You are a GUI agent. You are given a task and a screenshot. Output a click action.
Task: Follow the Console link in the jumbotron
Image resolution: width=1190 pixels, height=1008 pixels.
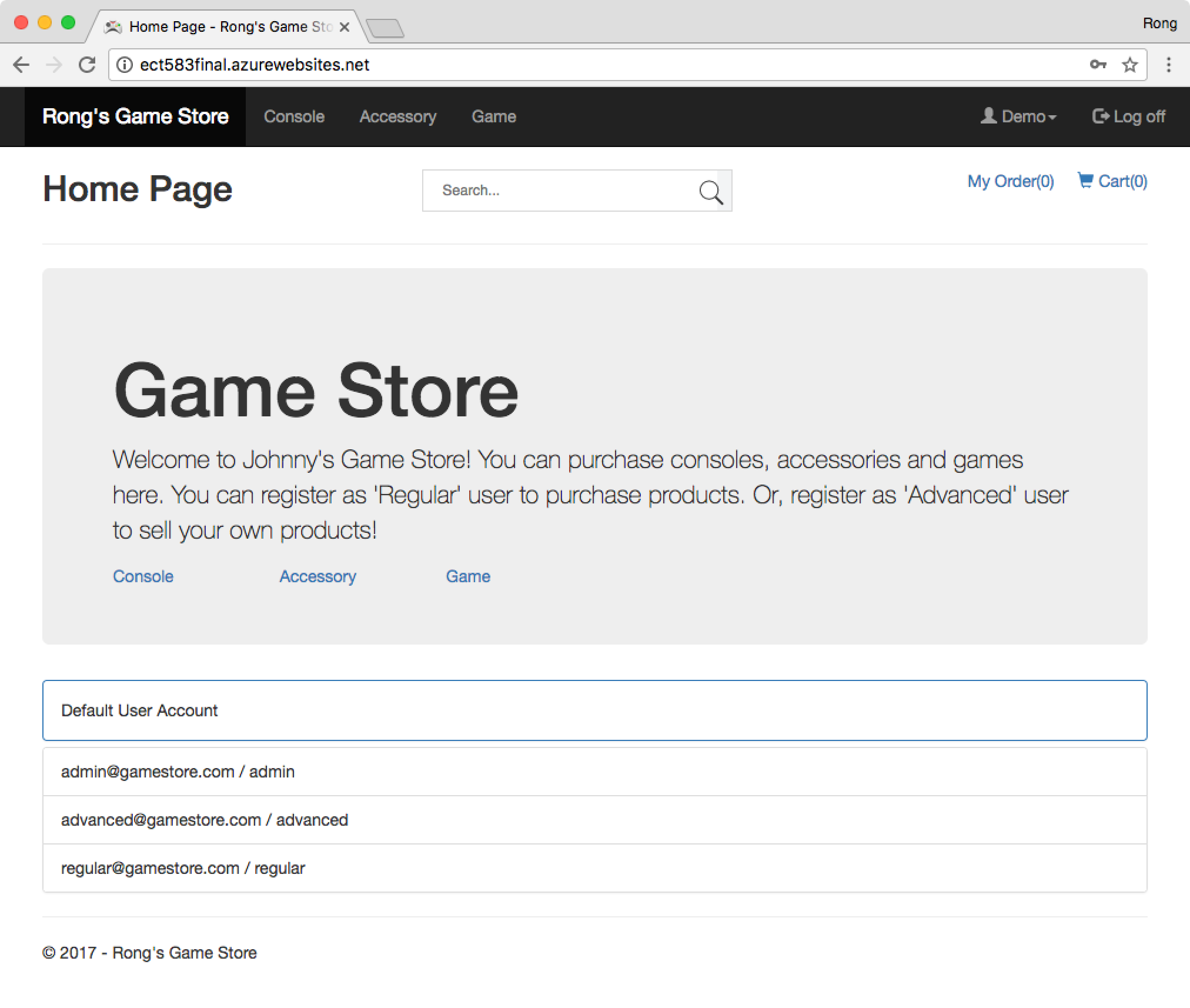[x=143, y=576]
